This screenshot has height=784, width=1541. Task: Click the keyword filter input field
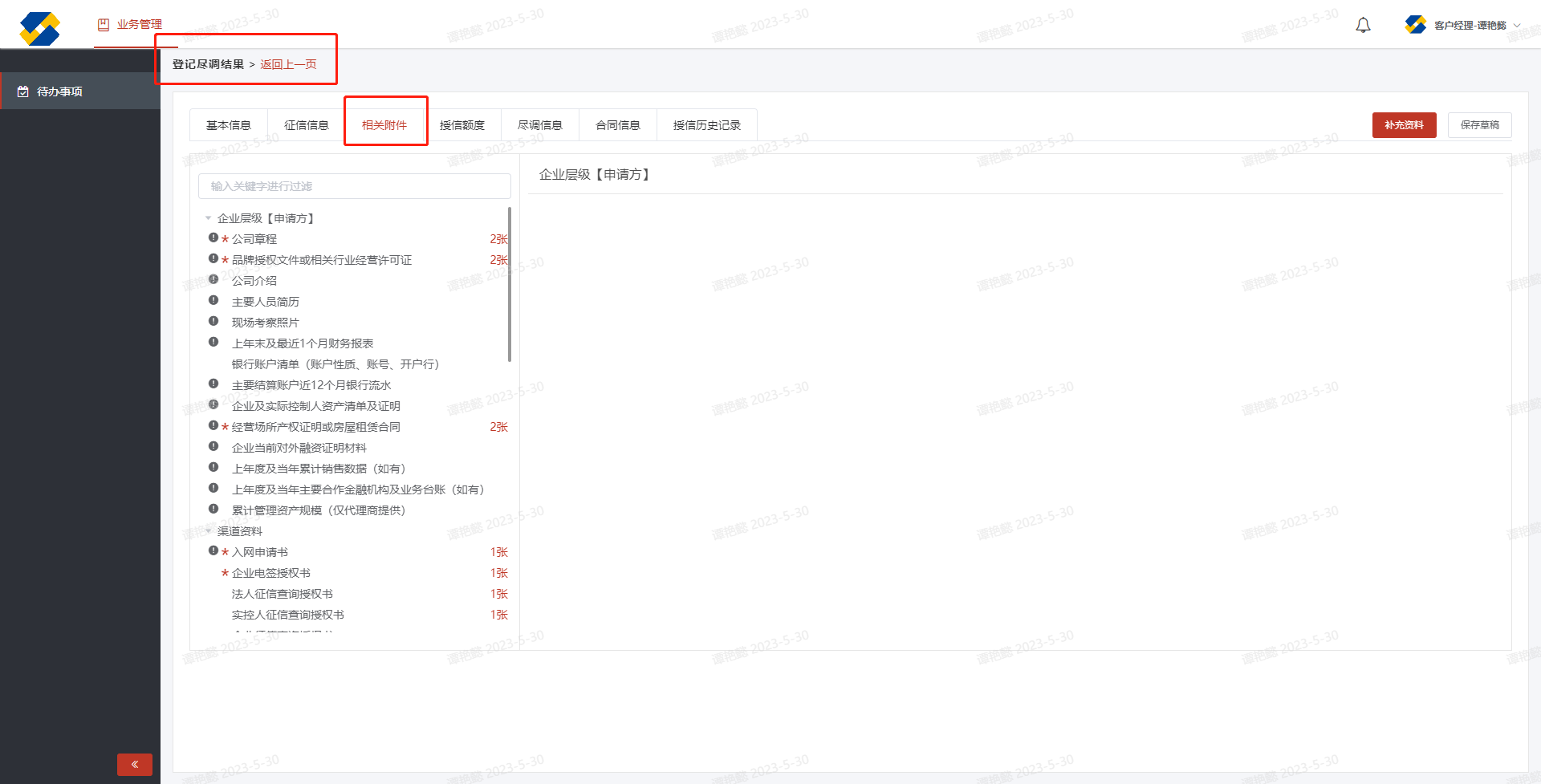pyautogui.click(x=354, y=186)
